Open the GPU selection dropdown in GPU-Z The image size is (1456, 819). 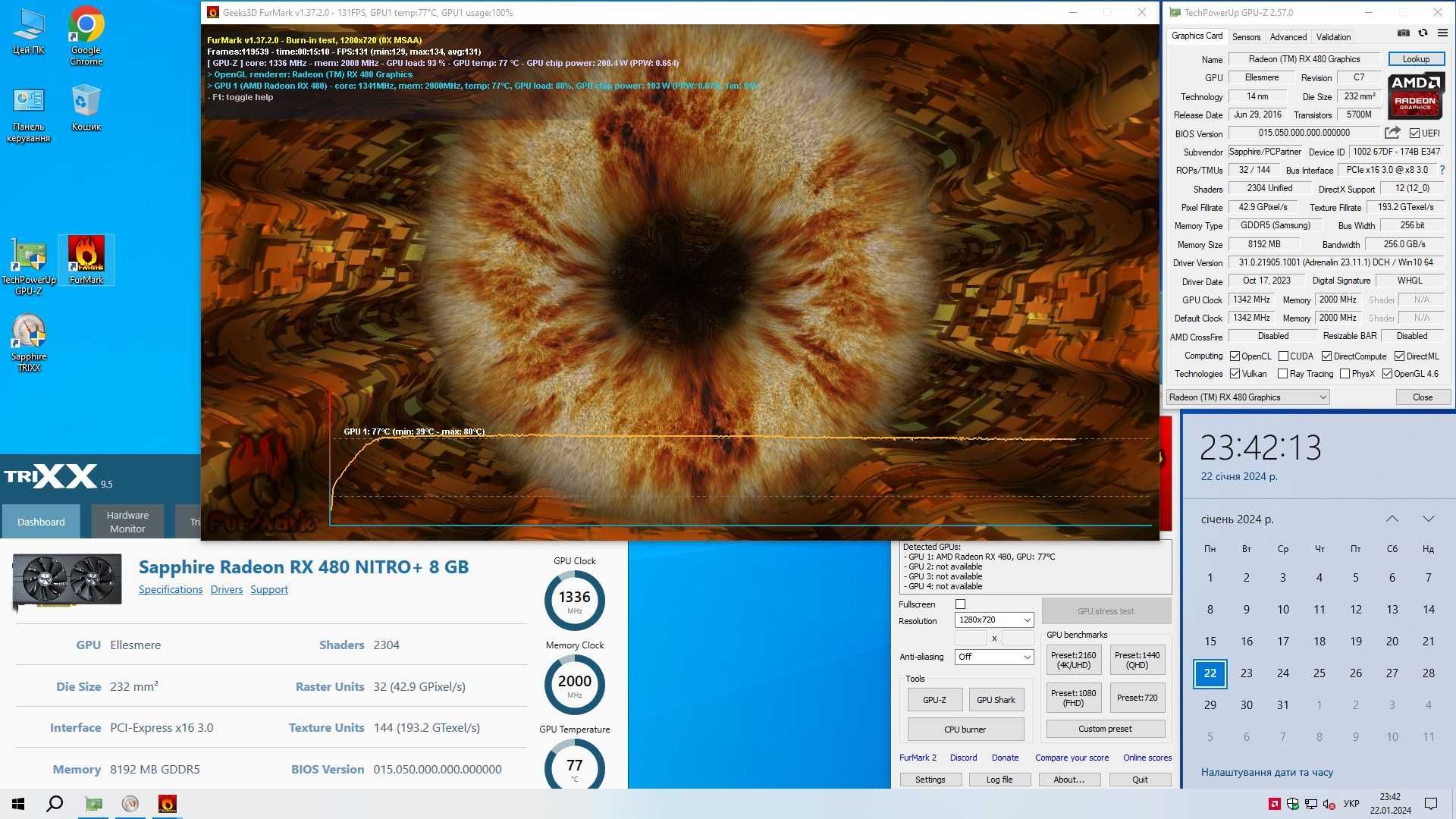tap(1247, 397)
